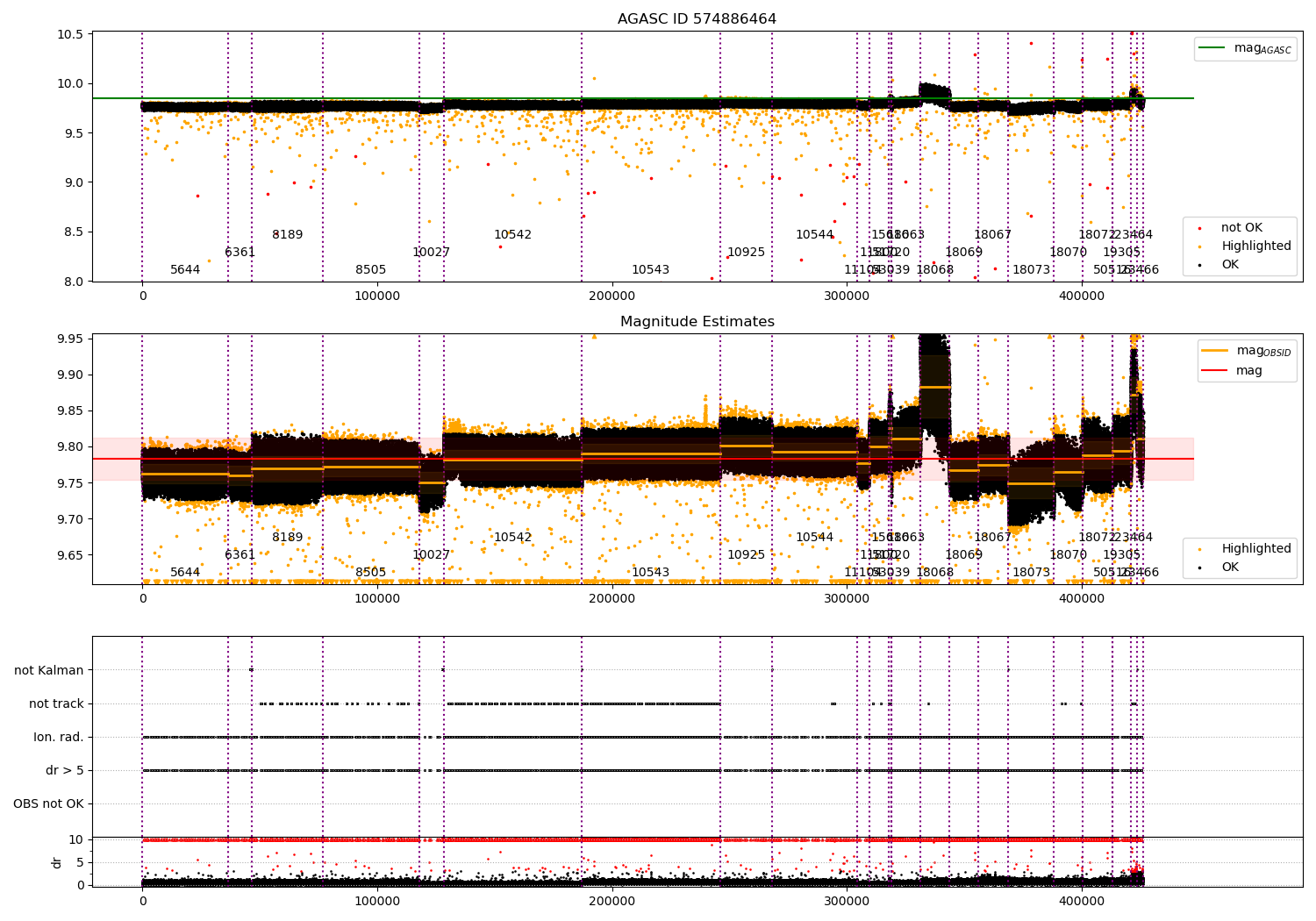The image size is (1316, 921).
Task: Click obsid label 18069 in middle plot
Action: pos(963,554)
